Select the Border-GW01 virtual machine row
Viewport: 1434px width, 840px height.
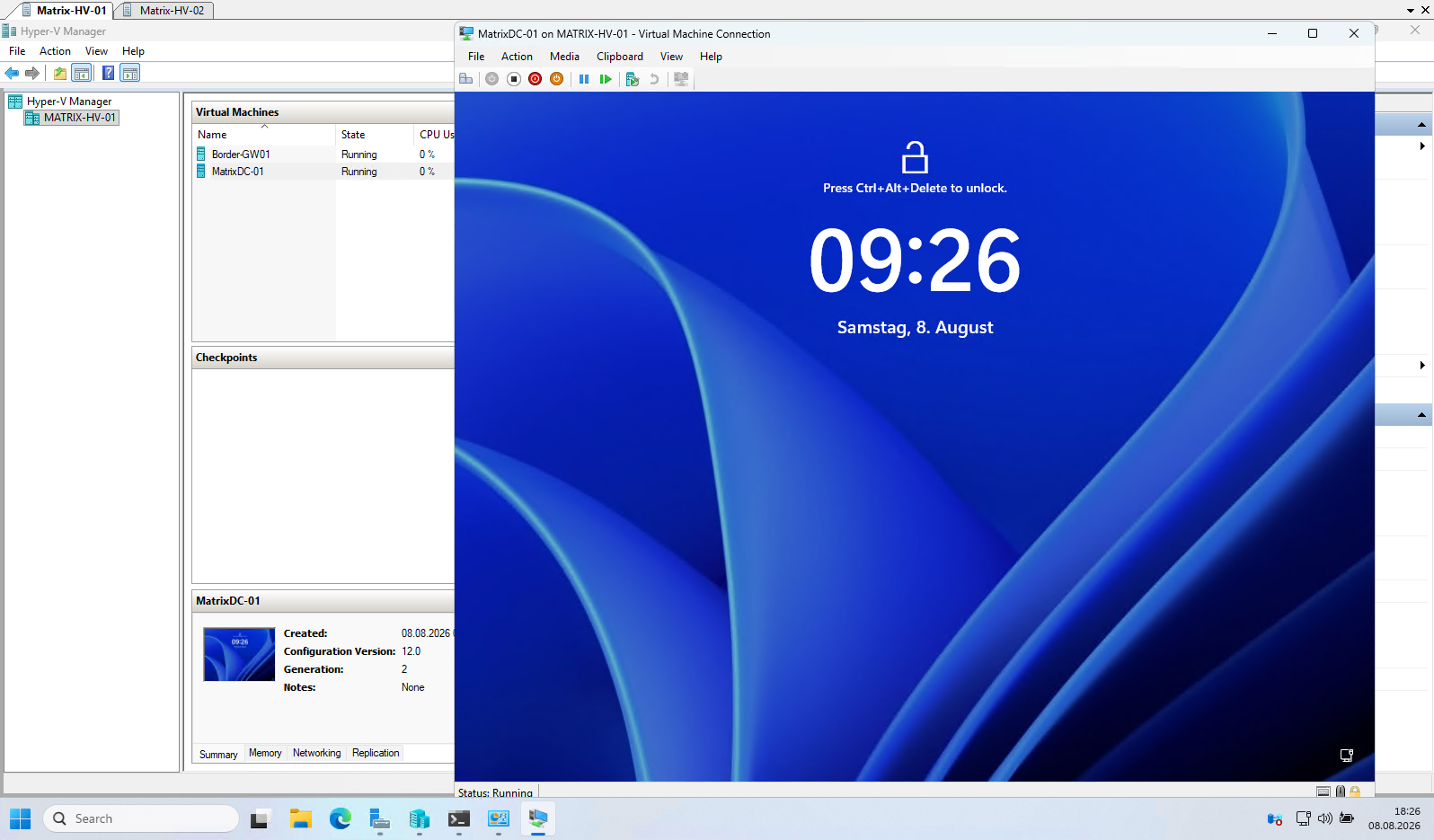[324, 155]
